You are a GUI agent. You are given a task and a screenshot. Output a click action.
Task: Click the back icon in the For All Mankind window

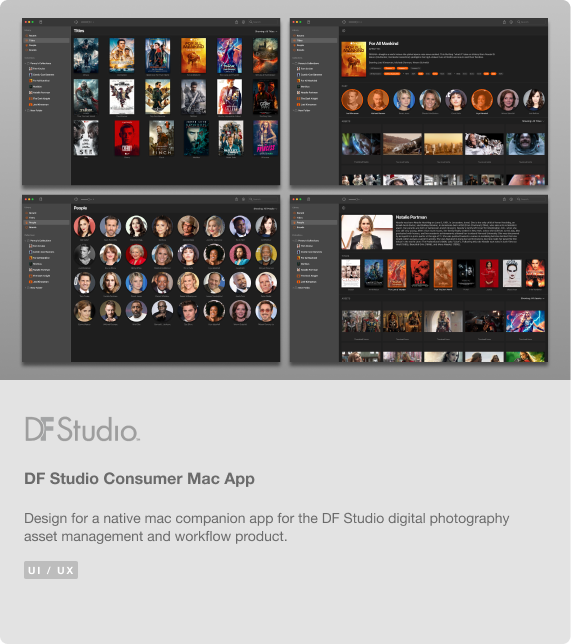click(x=343, y=31)
